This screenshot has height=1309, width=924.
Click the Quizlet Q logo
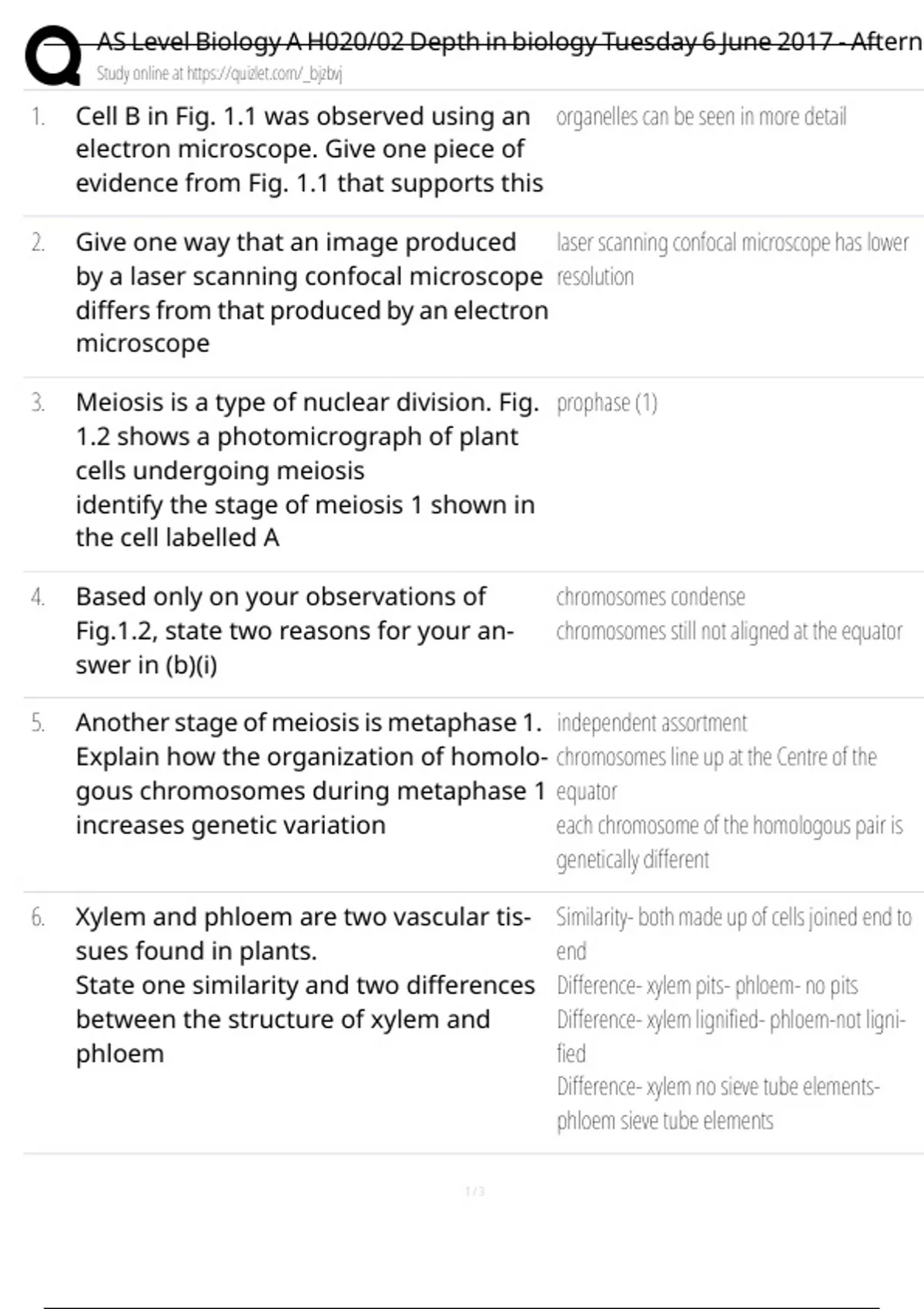tap(52, 56)
